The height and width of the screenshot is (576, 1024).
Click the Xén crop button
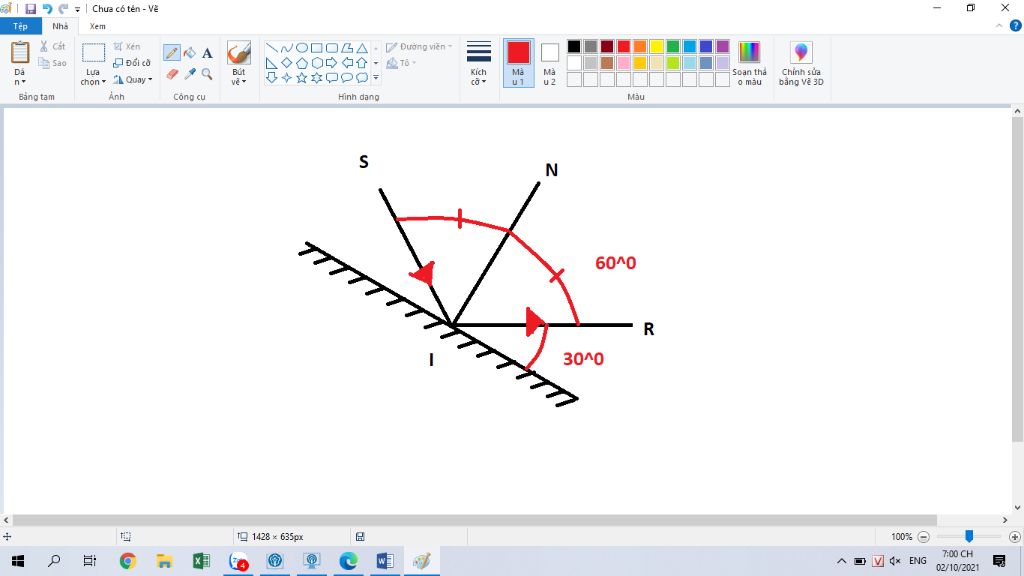tap(127, 46)
